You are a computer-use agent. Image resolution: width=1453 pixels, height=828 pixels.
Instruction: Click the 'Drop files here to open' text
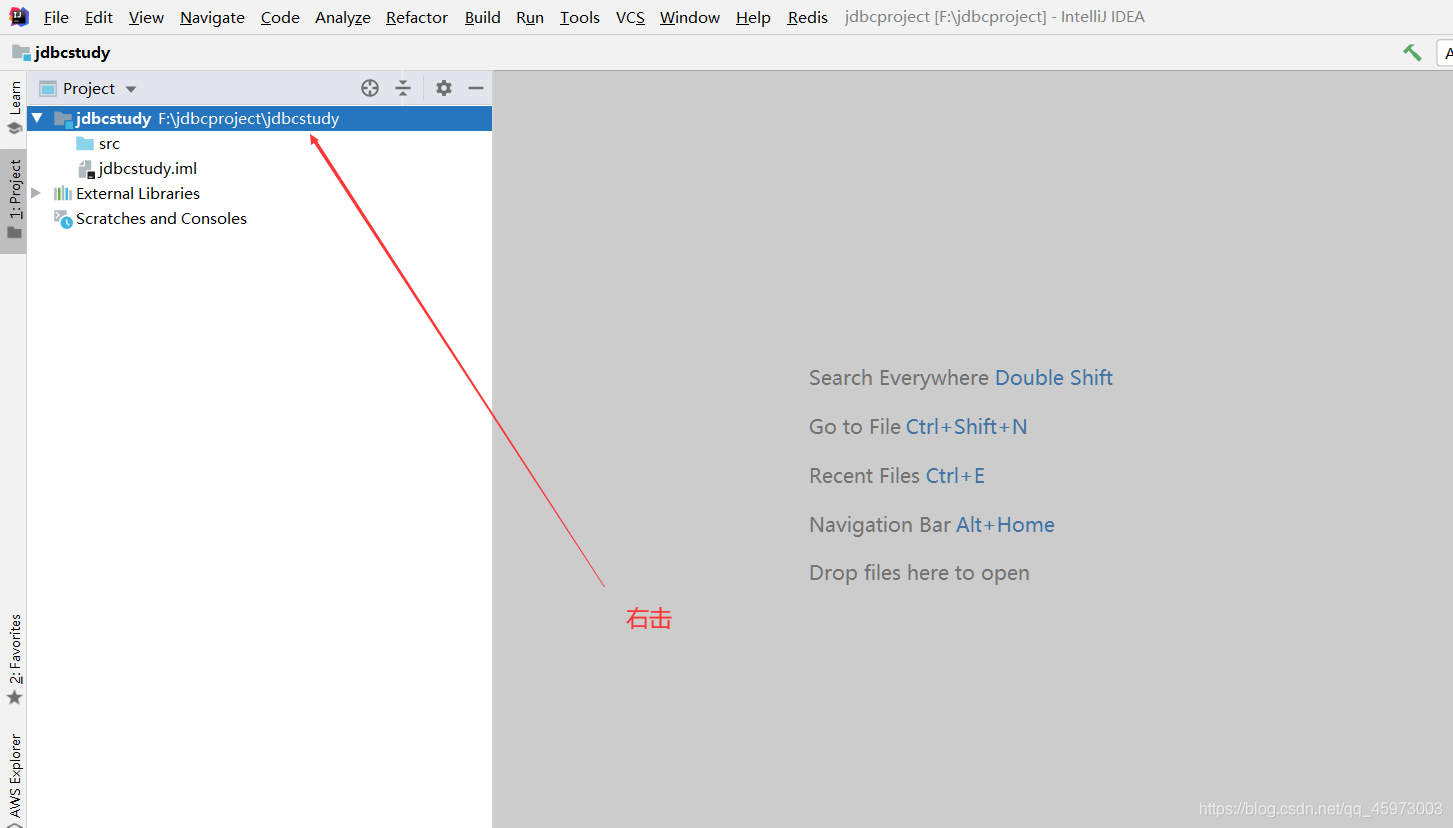pyautogui.click(x=919, y=573)
